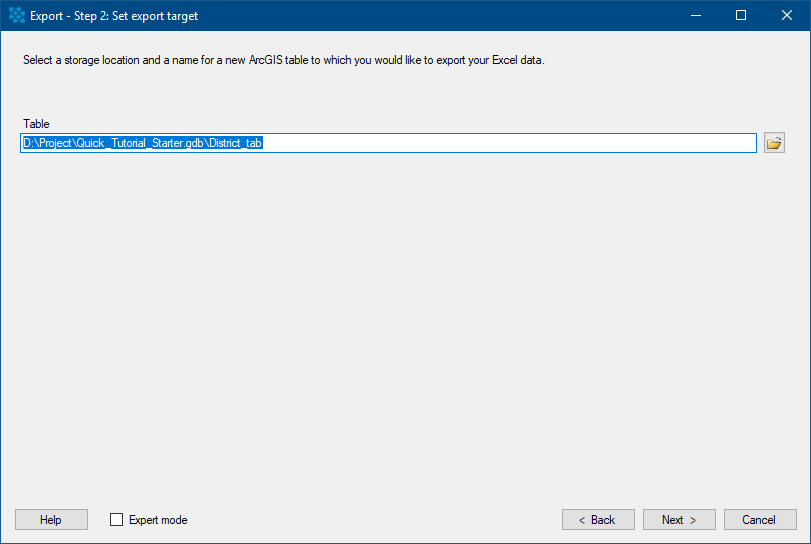The height and width of the screenshot is (544, 811).
Task: Click empty space right of the path text
Action: pos(509,143)
